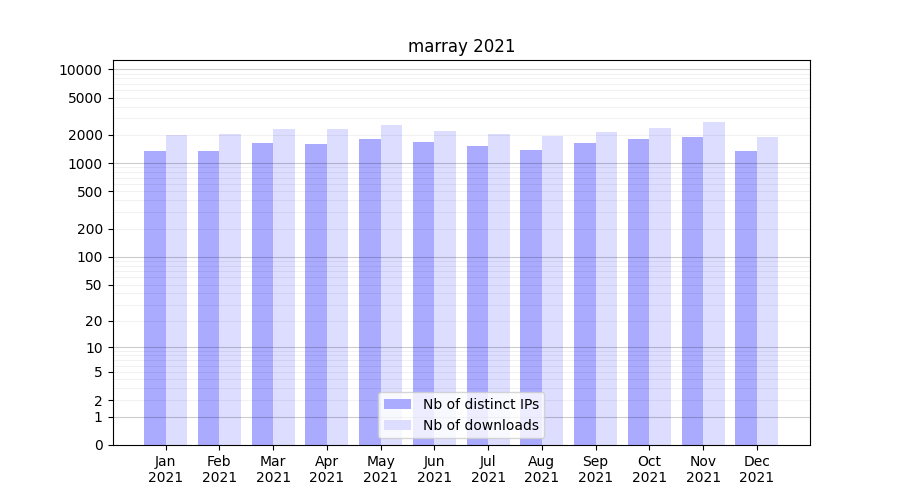This screenshot has width=900, height=500.
Task: Select the 'Nb of distinct IPs' legend label
Action: (x=480, y=404)
